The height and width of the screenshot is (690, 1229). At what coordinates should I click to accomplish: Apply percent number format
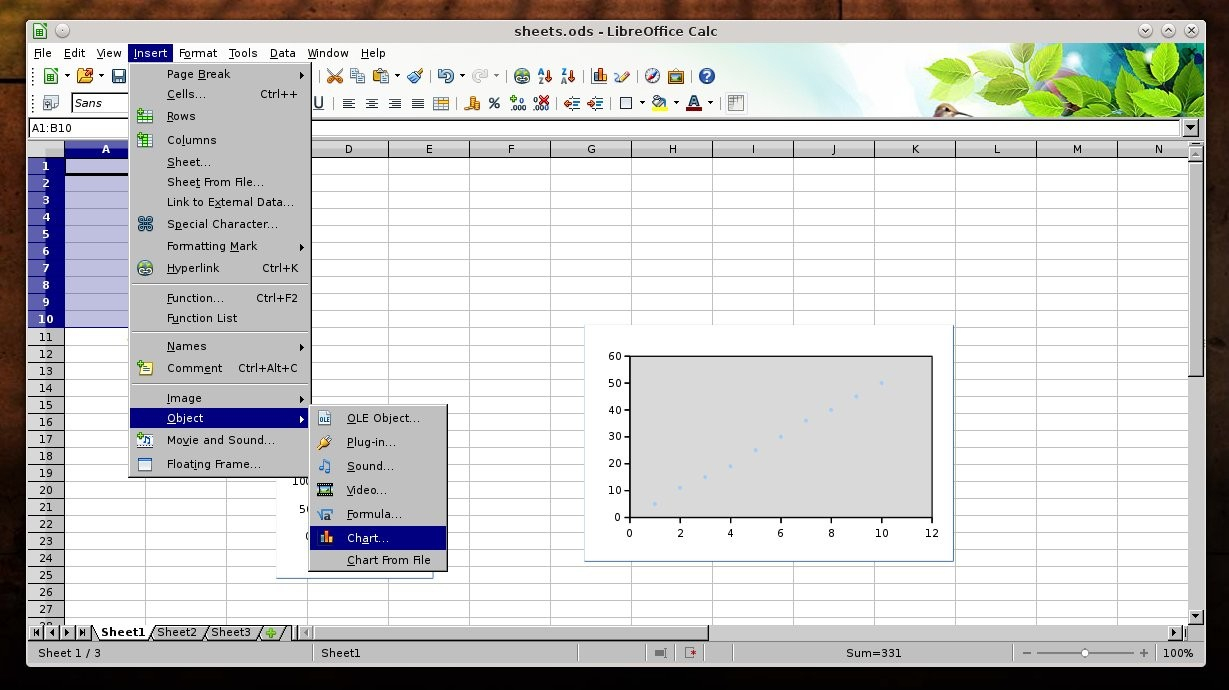(494, 103)
